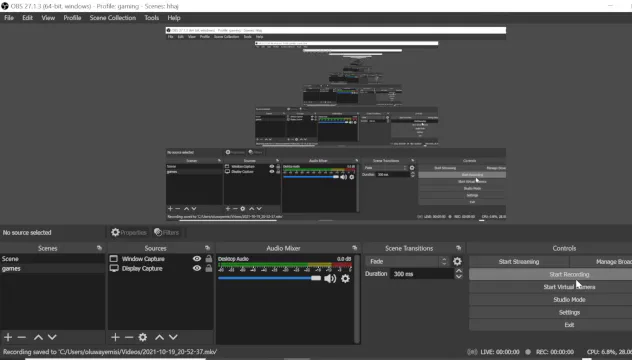
Task: Open Settings from Controls panel
Action: [569, 312]
